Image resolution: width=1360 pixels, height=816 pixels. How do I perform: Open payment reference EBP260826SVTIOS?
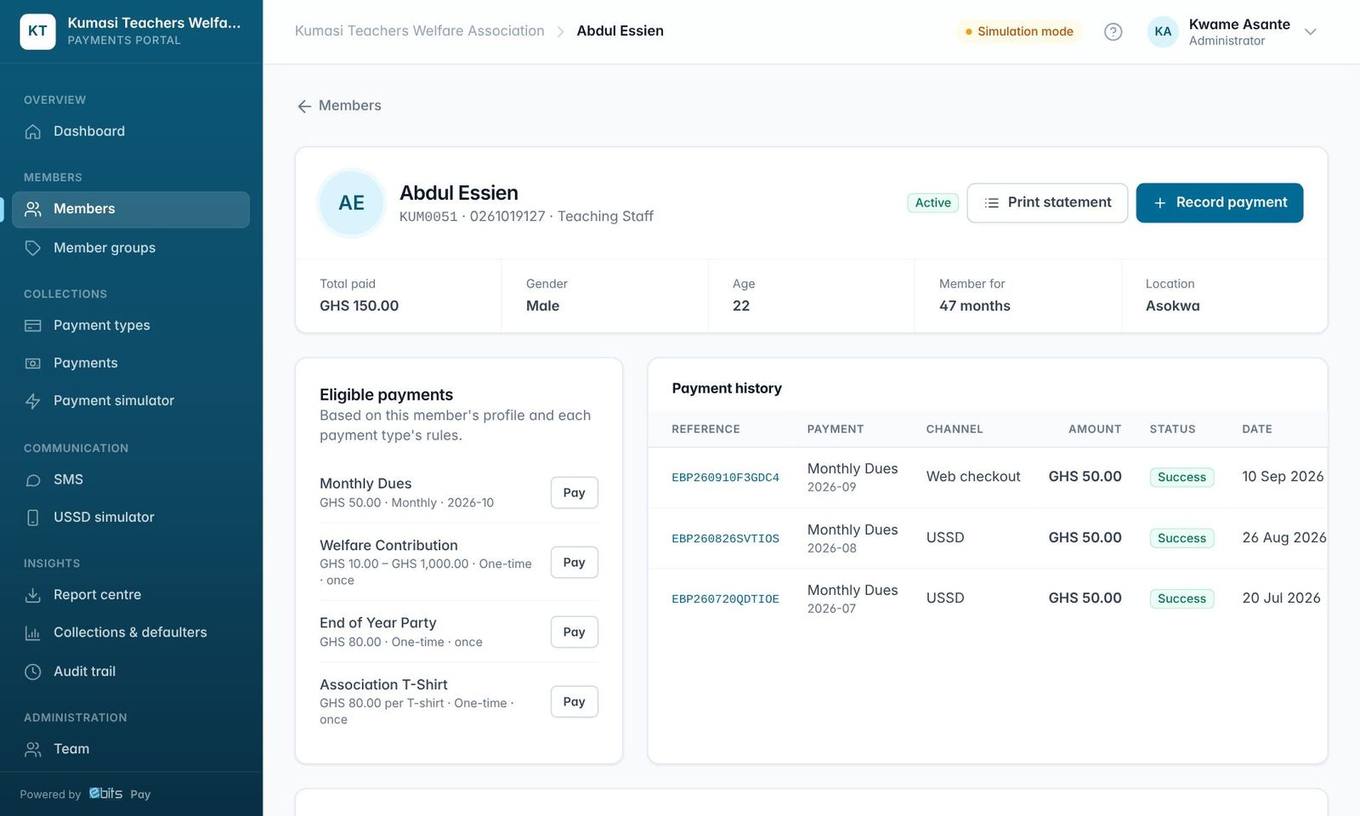[x=725, y=538]
